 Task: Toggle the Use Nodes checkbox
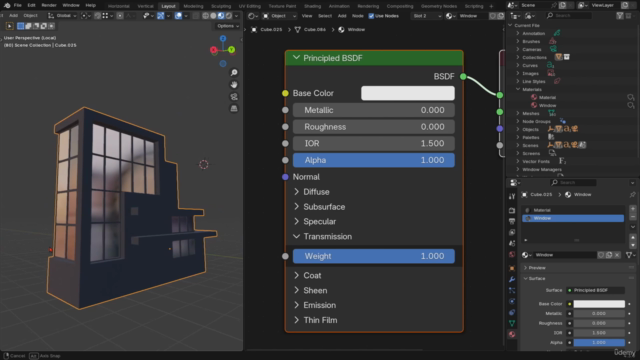371,16
